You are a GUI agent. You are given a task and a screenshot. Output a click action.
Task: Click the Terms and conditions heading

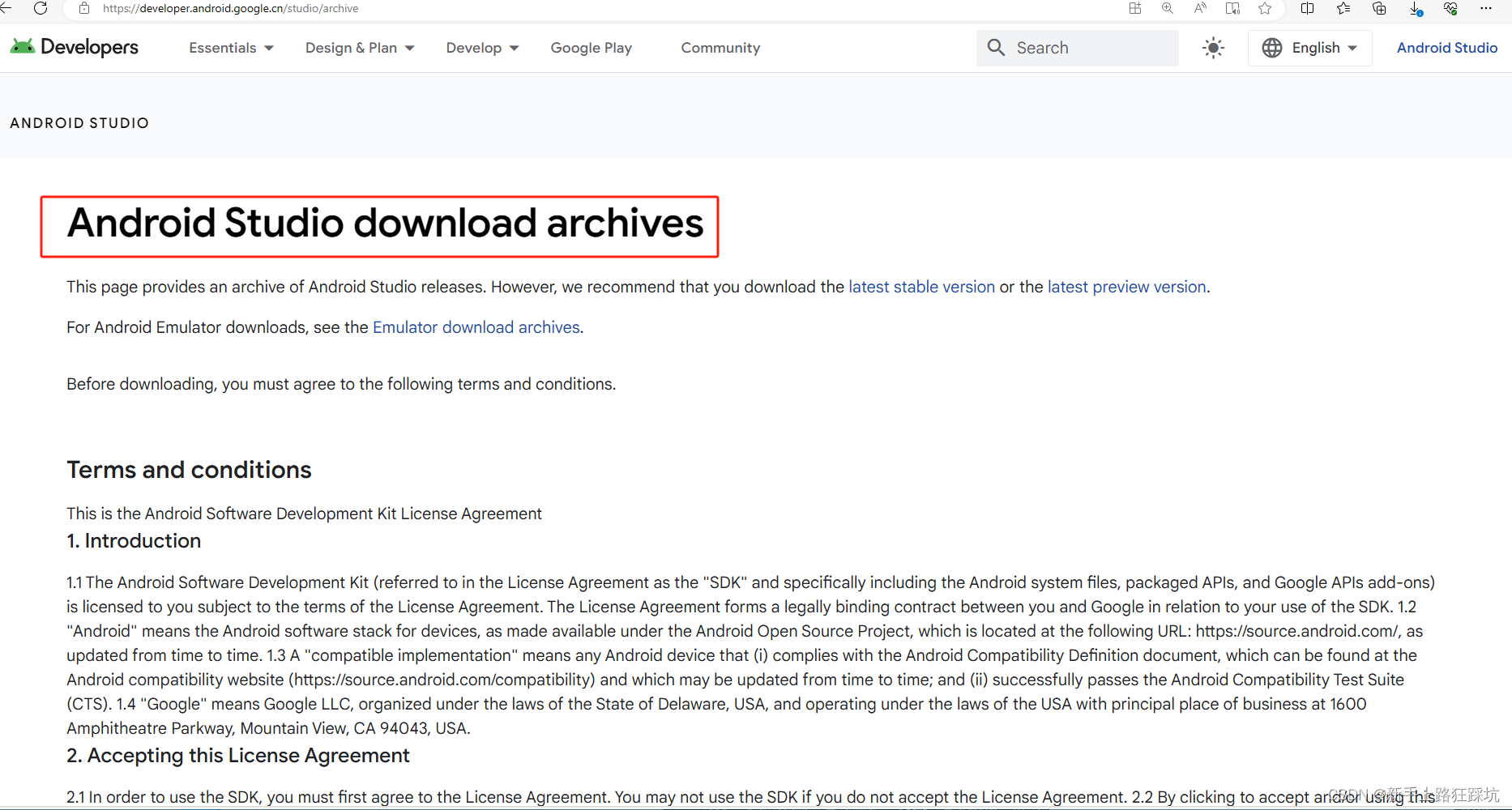point(189,470)
